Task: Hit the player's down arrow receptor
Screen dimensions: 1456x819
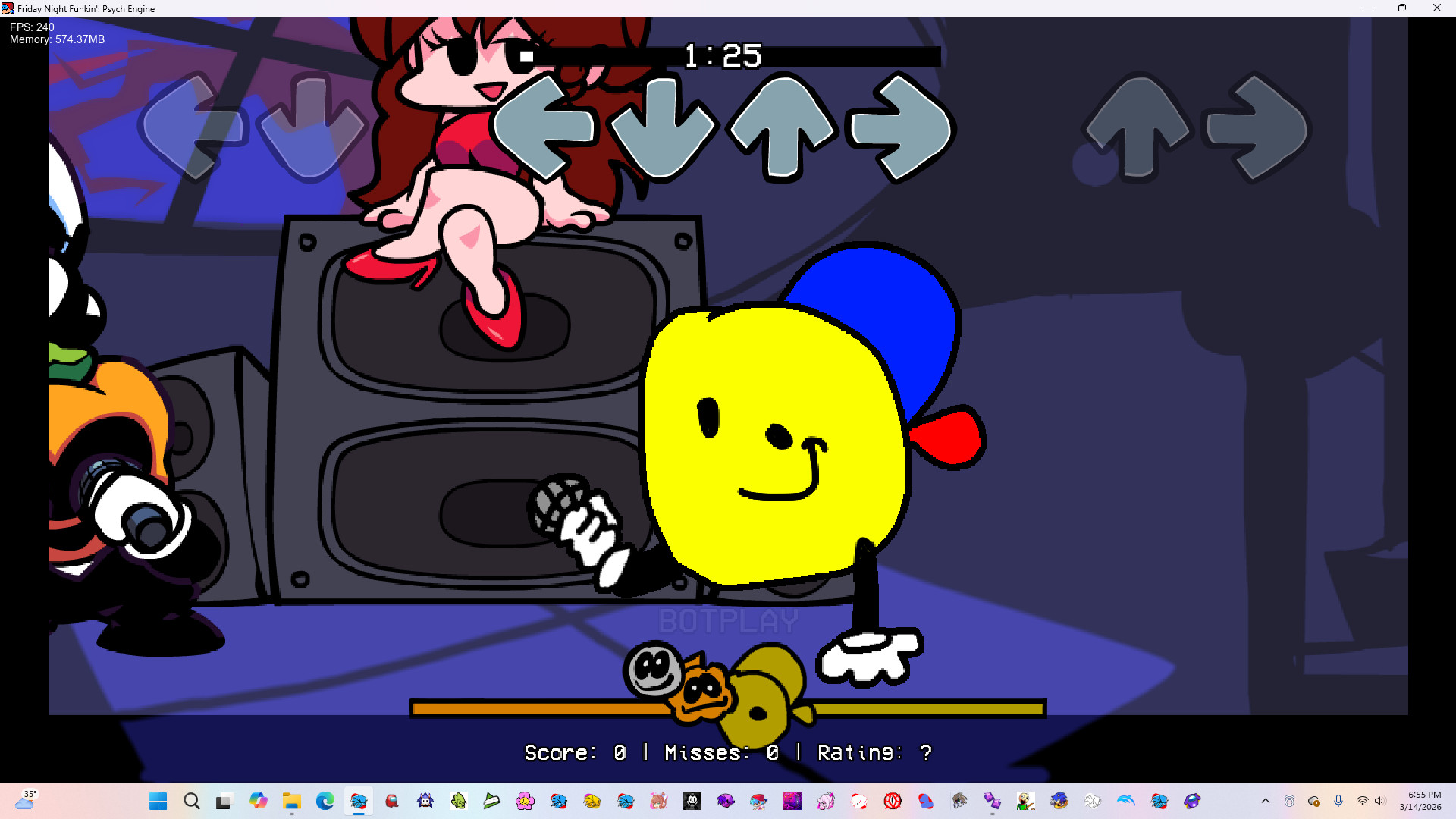Action: click(x=663, y=129)
